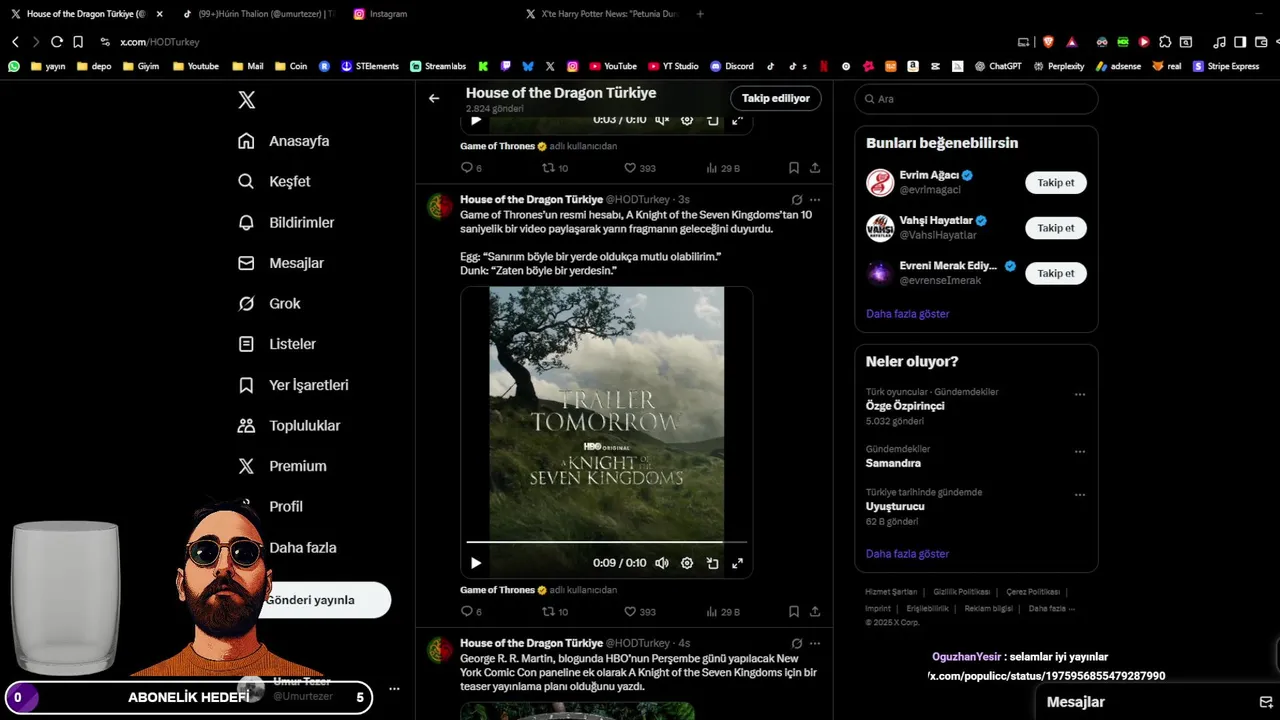Click Daha fazla göster under follow suggestions
Screen dimensions: 1280x720
pyautogui.click(x=907, y=314)
